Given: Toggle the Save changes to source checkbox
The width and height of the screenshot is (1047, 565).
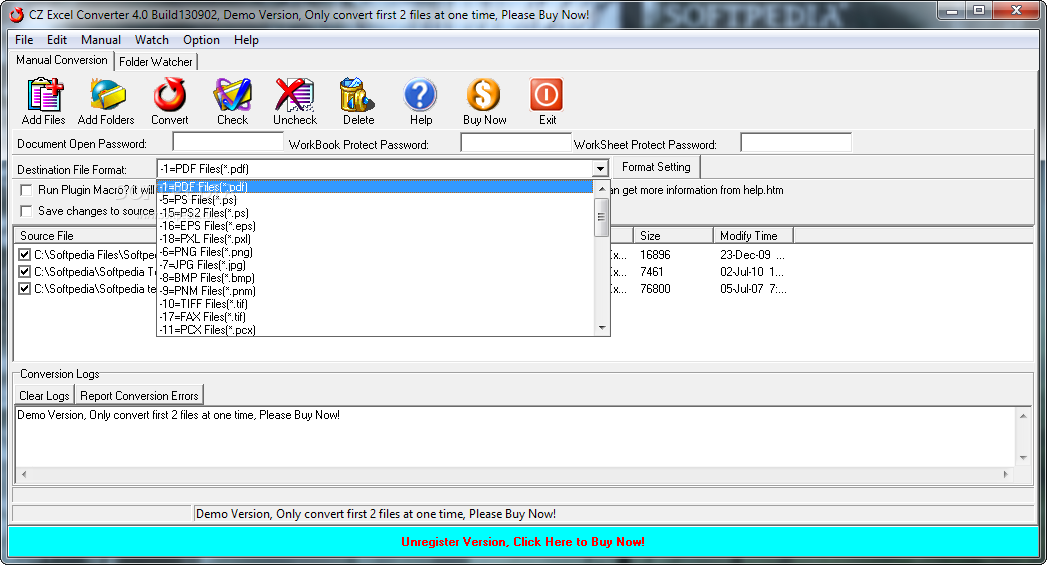Looking at the screenshot, I should point(26,211).
